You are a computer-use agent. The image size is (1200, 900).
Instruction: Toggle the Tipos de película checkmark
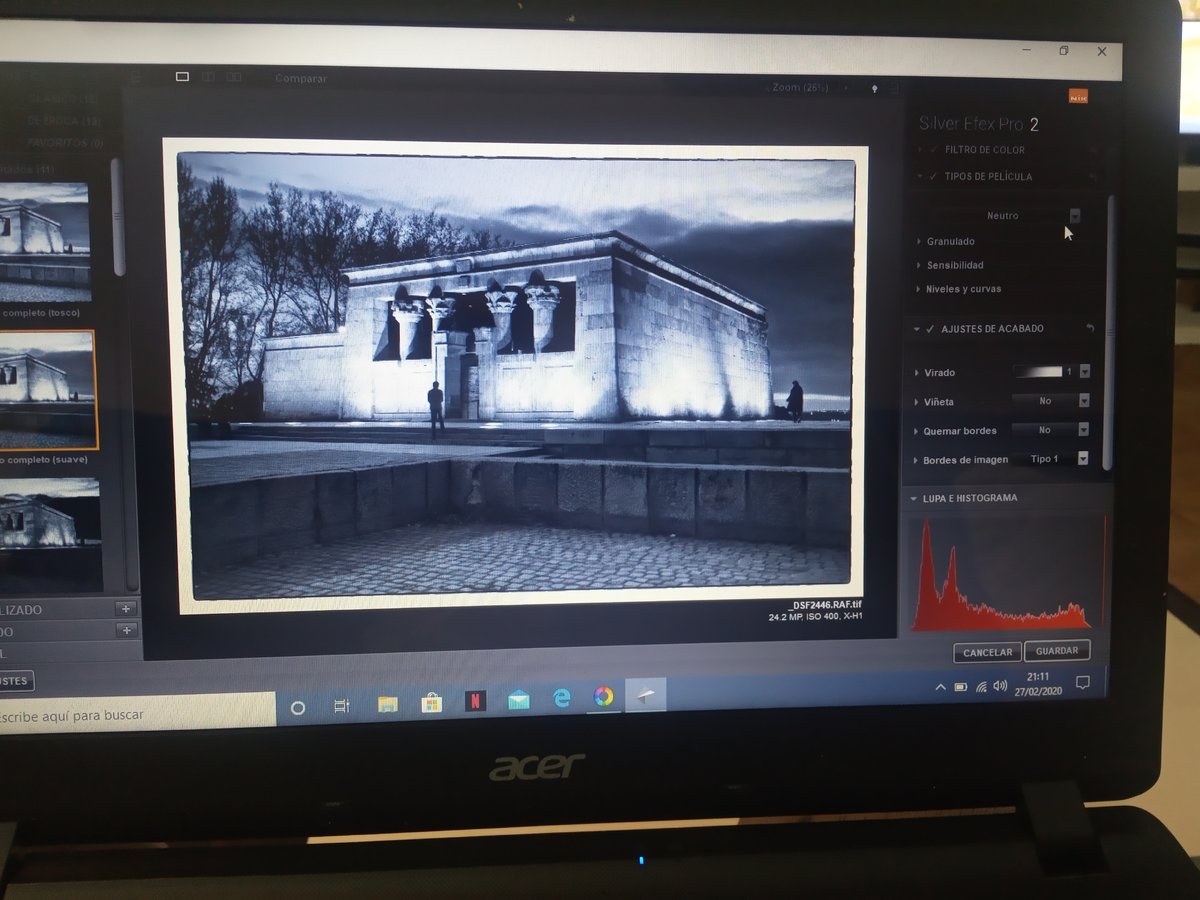pyautogui.click(x=934, y=176)
